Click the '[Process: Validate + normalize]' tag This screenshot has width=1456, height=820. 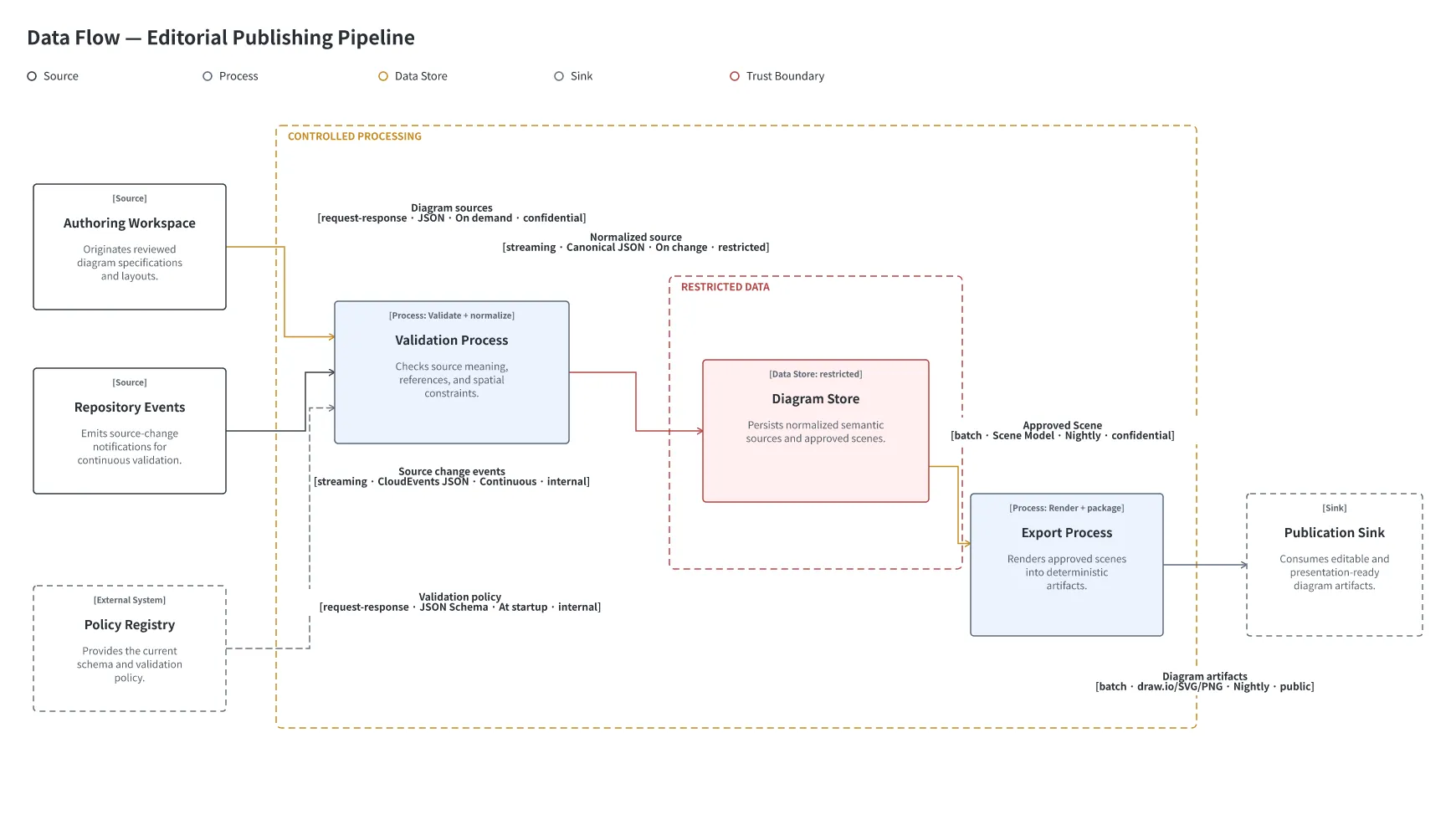point(452,315)
